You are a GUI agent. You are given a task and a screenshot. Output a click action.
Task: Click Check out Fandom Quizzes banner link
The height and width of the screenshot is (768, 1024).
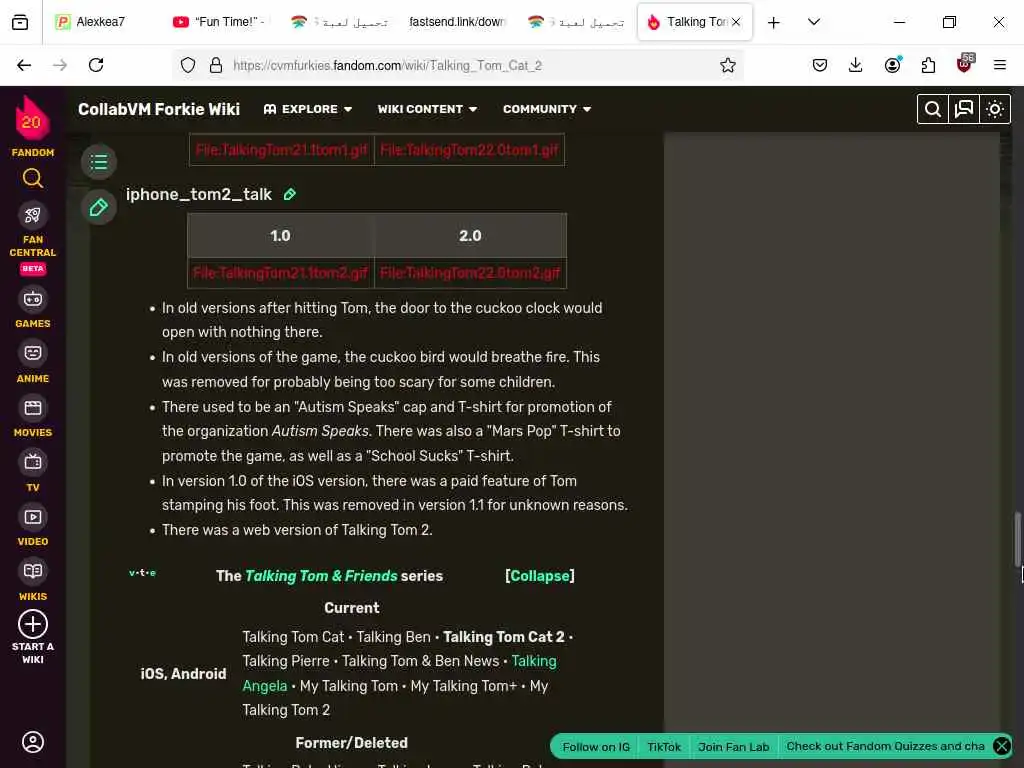coord(885,746)
